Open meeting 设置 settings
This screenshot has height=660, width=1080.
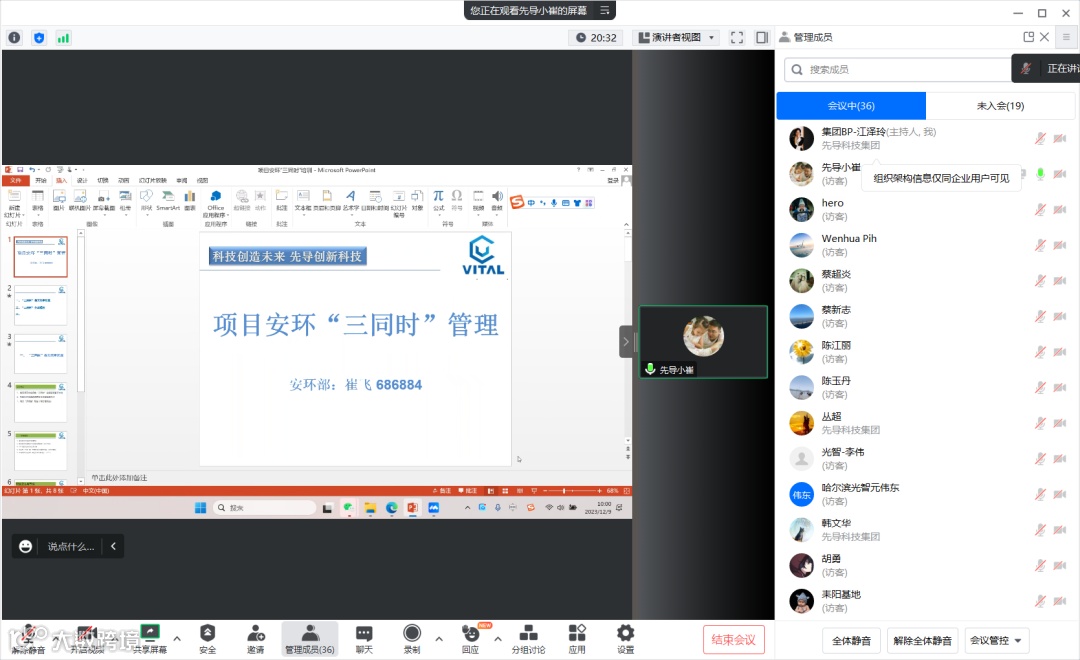click(x=625, y=639)
